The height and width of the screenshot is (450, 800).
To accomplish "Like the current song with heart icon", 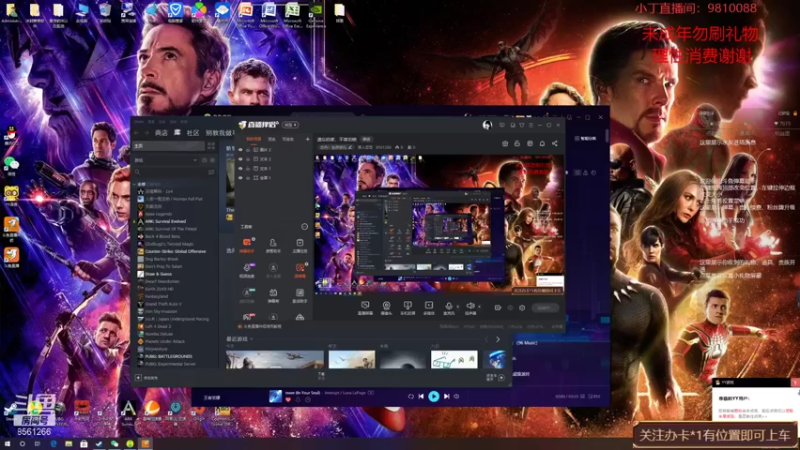I will pos(288,400).
